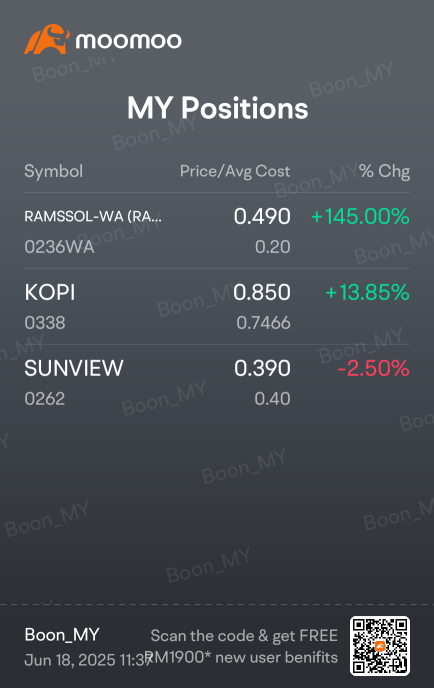The width and height of the screenshot is (434, 688).
Task: Click the Boon_MY username in the footer
Action: click(62, 635)
